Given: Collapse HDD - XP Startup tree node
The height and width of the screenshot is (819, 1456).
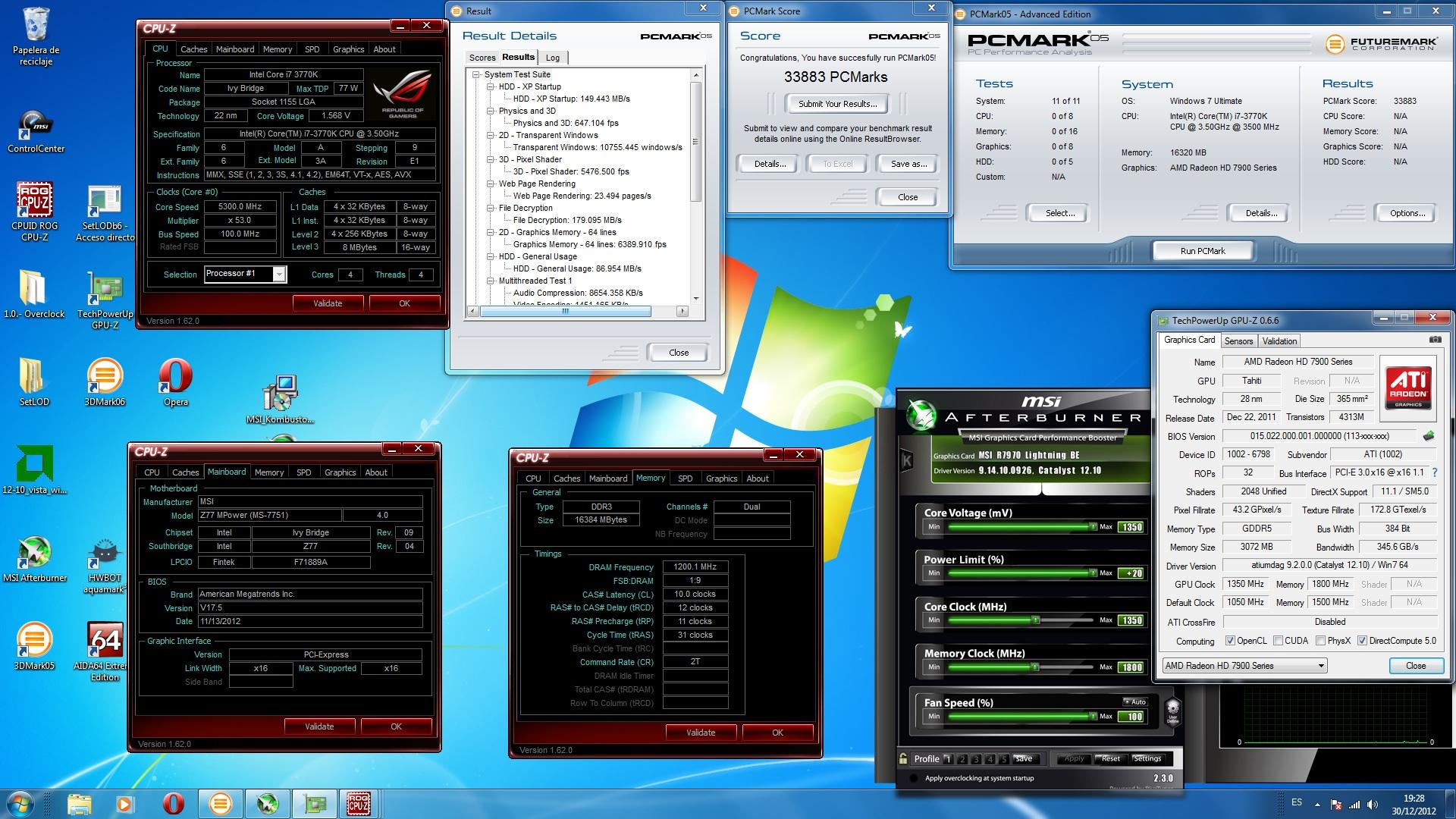Looking at the screenshot, I should coord(491,86).
